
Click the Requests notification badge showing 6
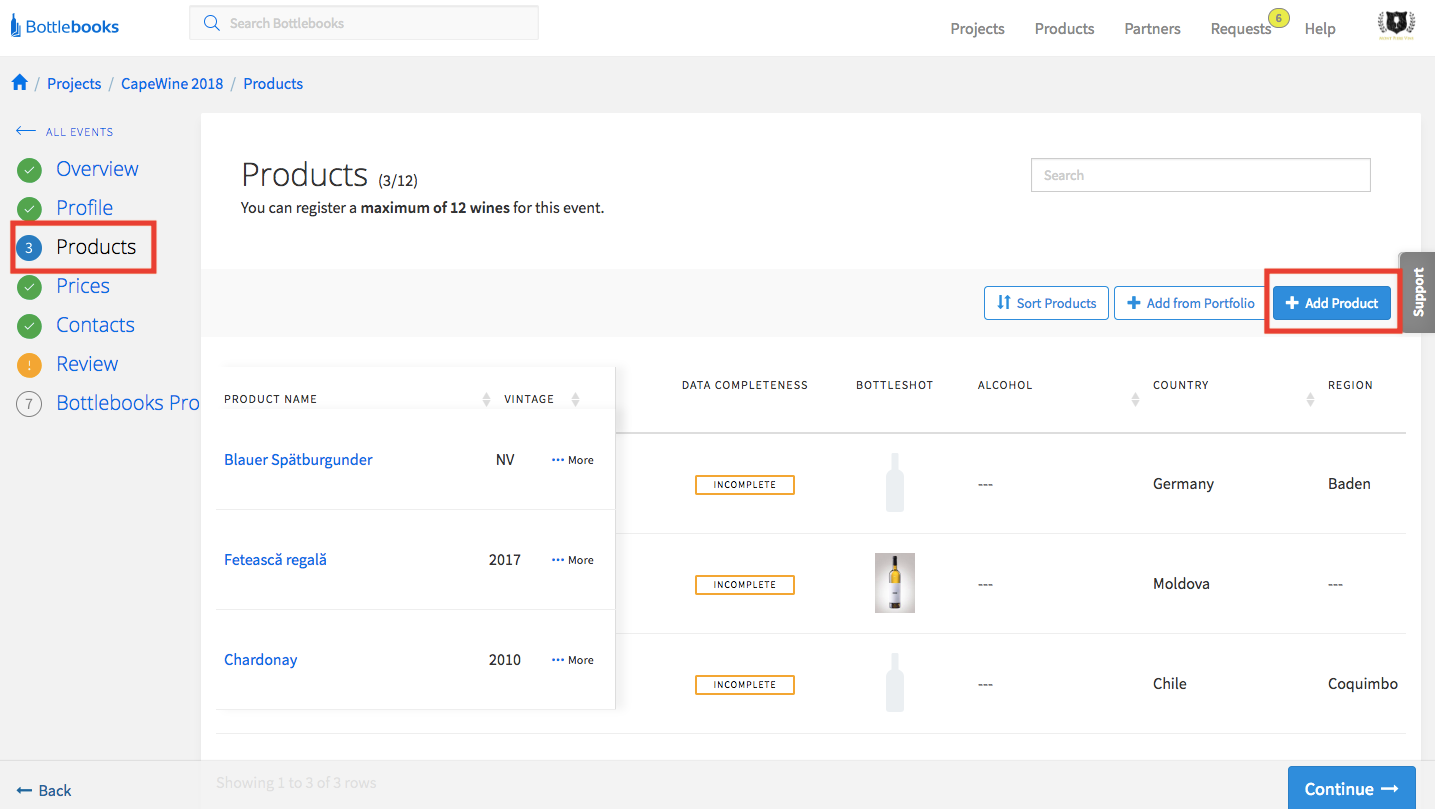pyautogui.click(x=1277, y=18)
